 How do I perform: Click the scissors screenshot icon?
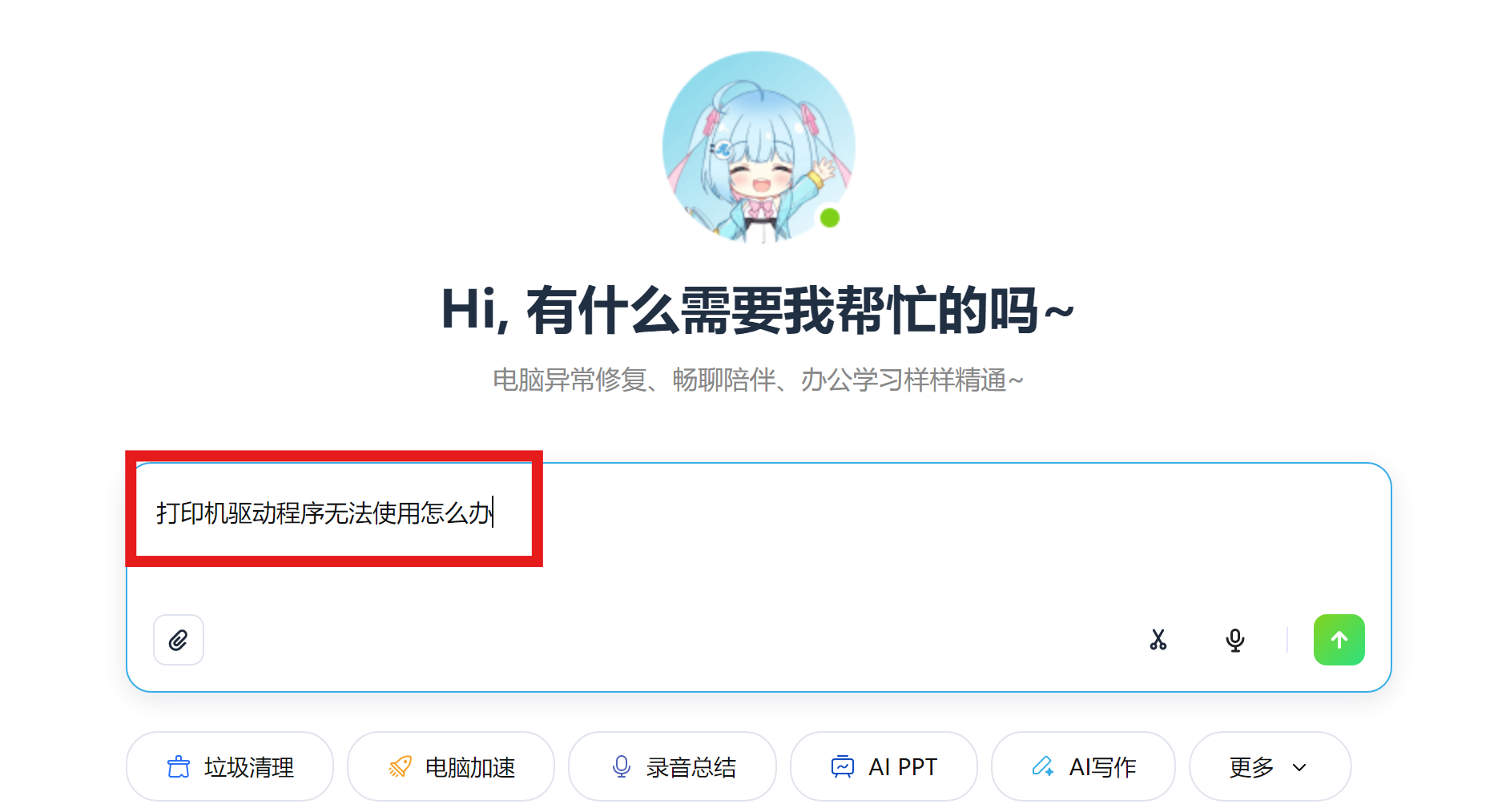click(x=1158, y=640)
